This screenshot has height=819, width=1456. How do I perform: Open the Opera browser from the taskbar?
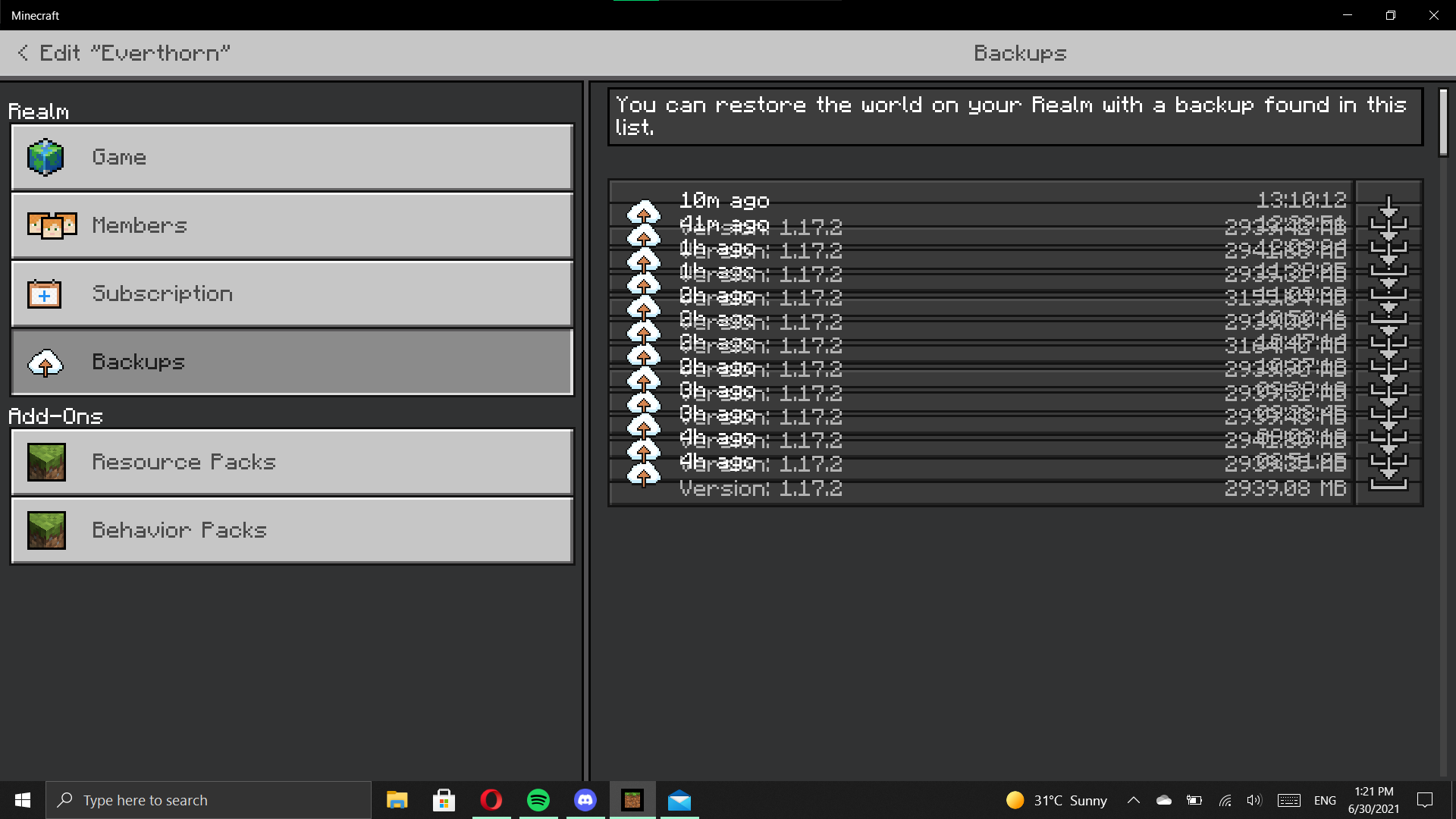click(491, 800)
